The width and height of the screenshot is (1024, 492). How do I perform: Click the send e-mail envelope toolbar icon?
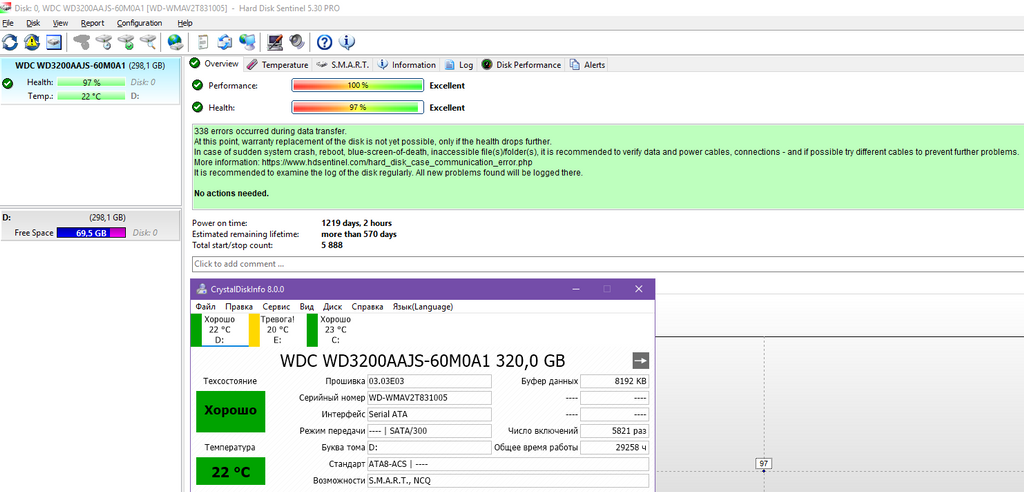(x=225, y=42)
